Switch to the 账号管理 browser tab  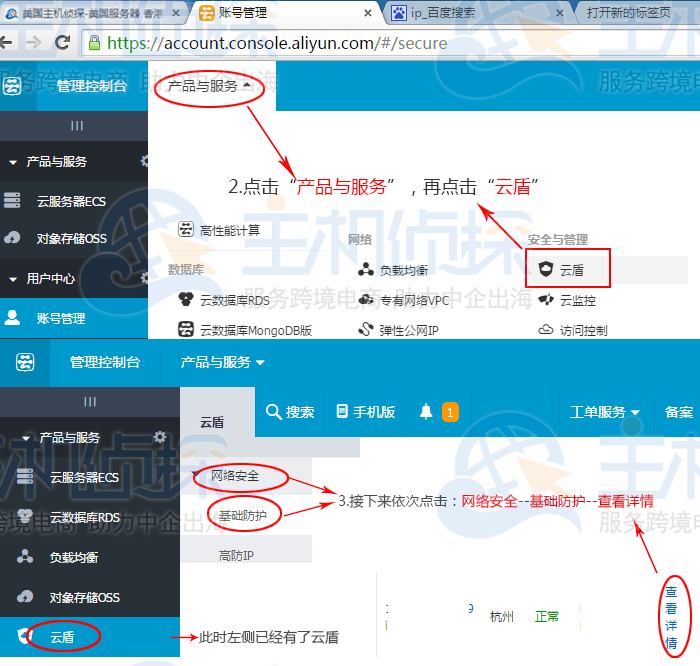coord(286,13)
